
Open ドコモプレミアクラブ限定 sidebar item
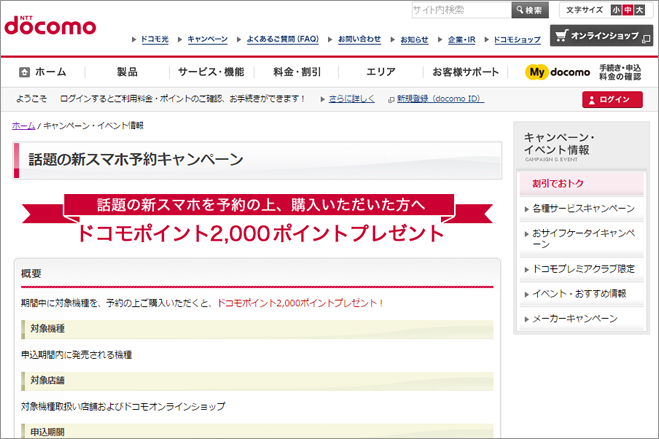coord(582,269)
